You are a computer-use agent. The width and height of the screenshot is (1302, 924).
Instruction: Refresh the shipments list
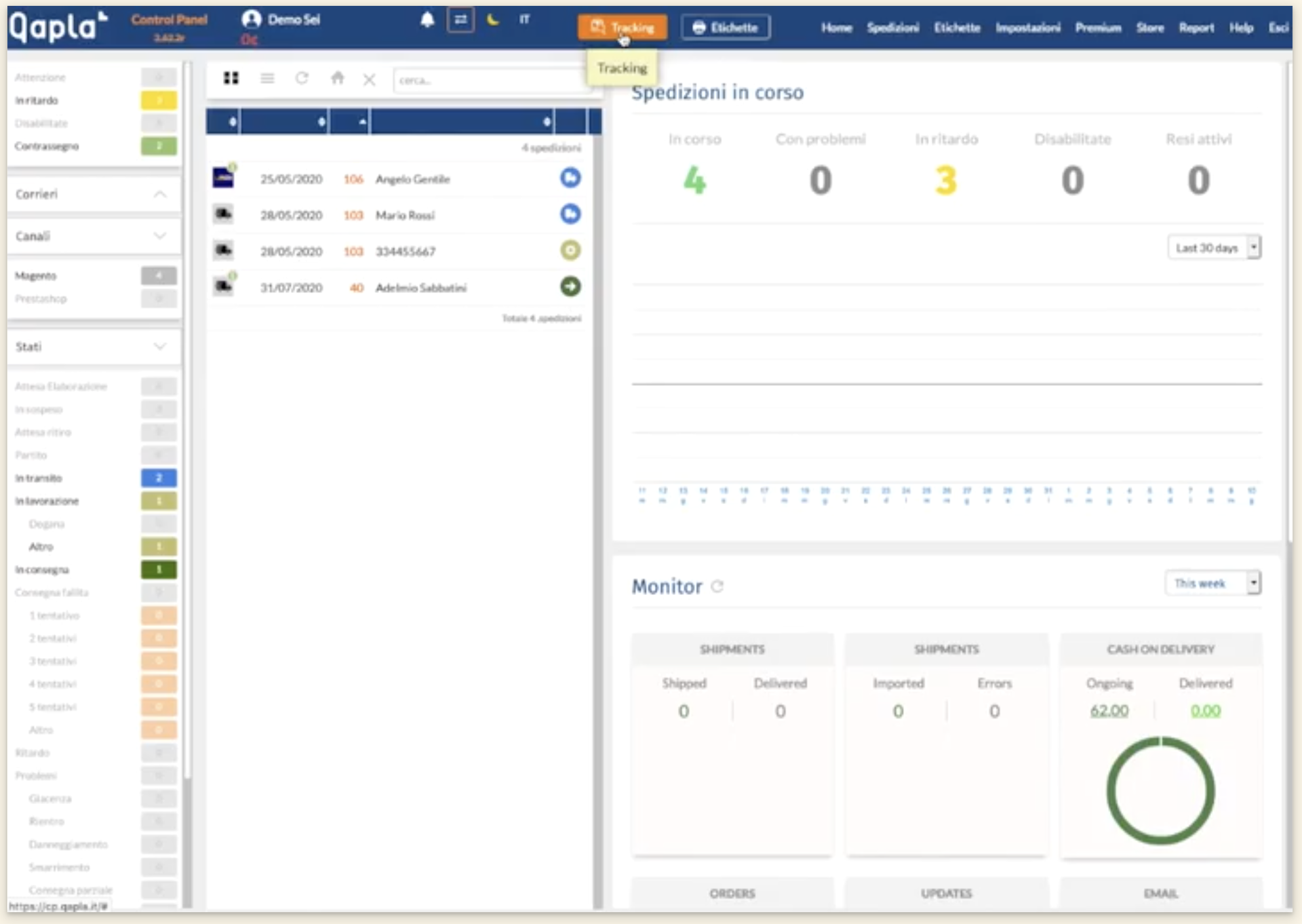pyautogui.click(x=302, y=79)
